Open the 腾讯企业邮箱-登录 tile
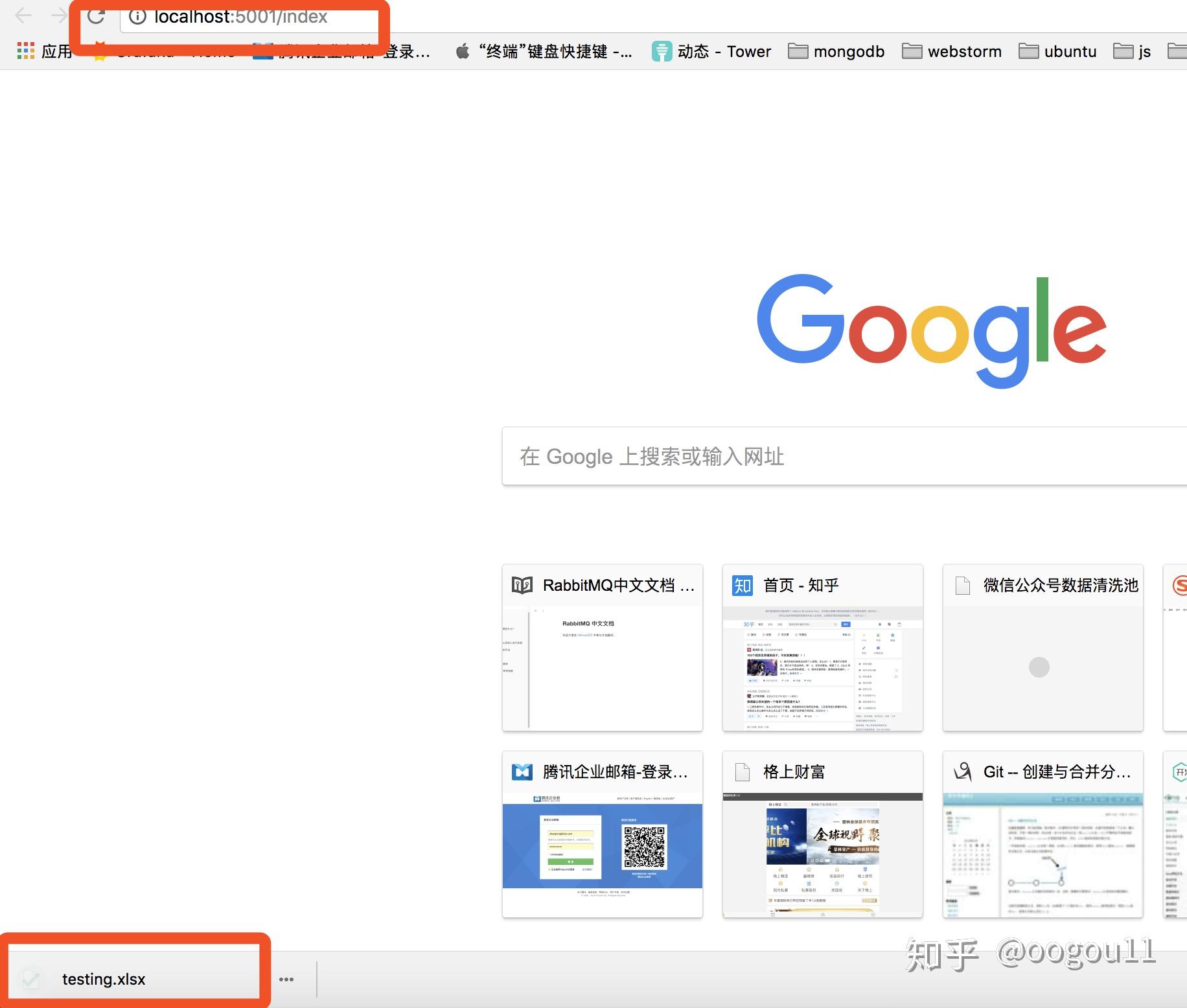Viewport: 1187px width, 1008px height. pos(603,834)
